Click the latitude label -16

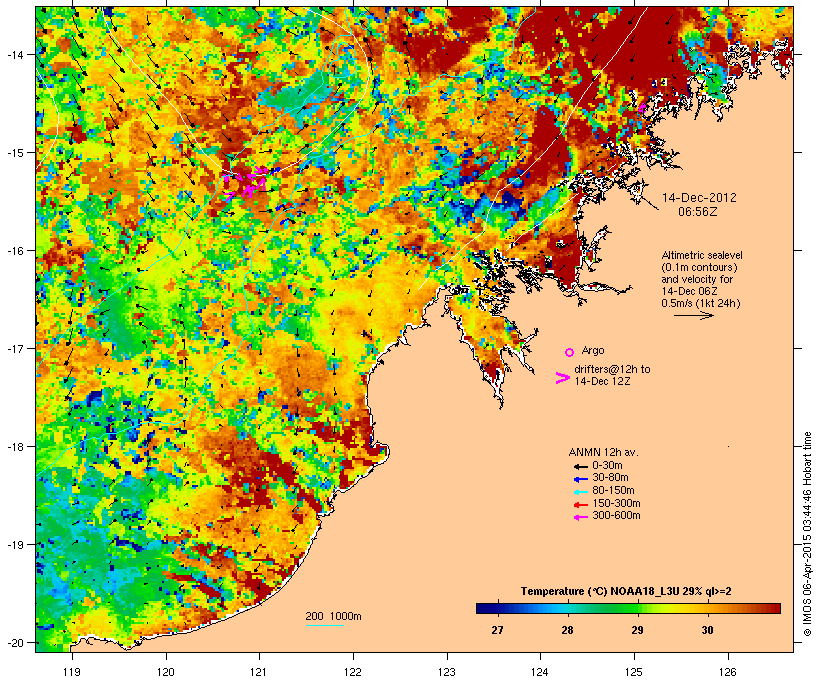tap(15, 251)
